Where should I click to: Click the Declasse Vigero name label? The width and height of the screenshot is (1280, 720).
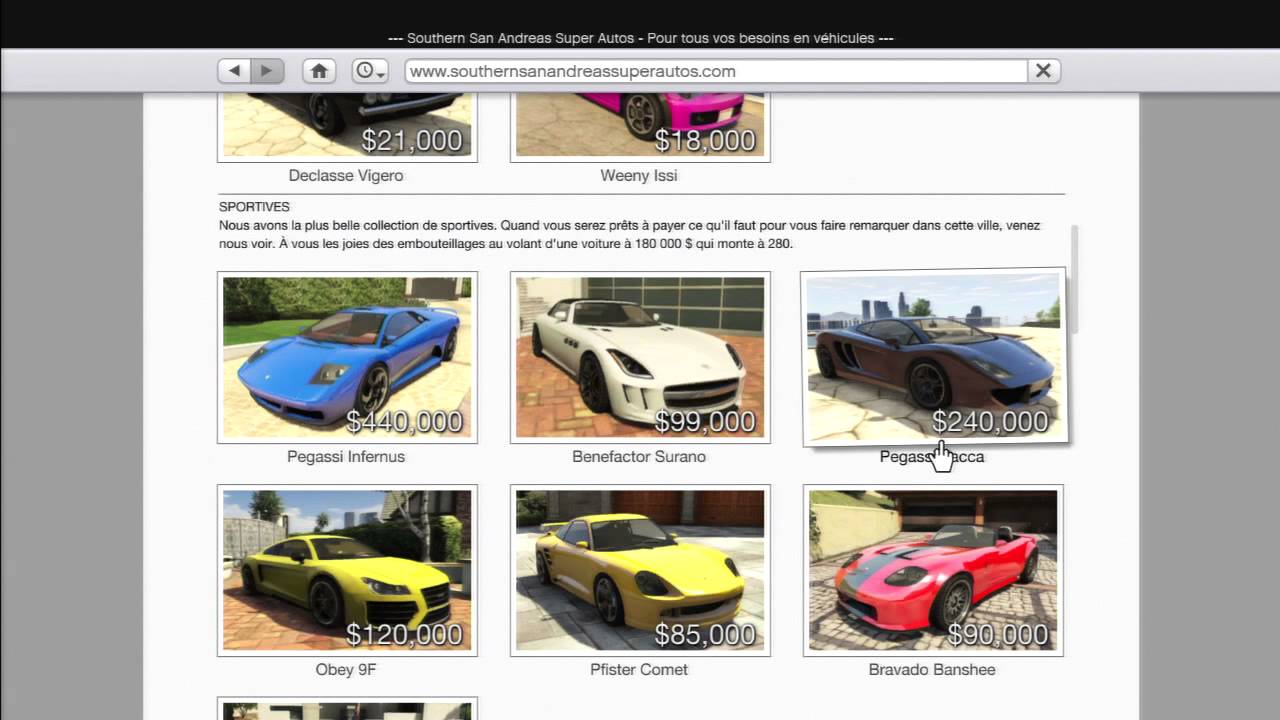point(346,176)
